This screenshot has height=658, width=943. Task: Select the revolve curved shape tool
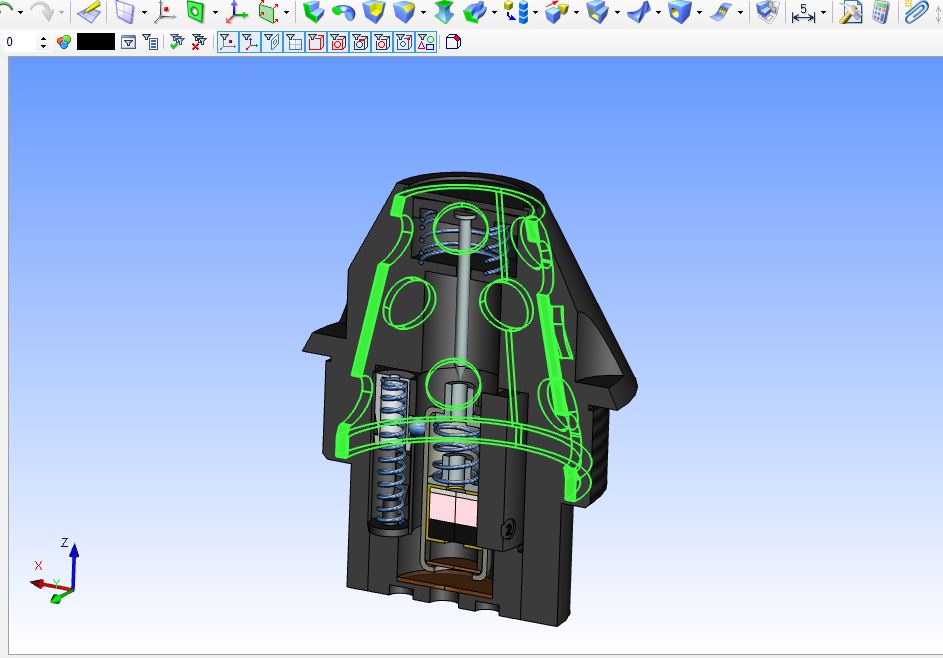[343, 12]
